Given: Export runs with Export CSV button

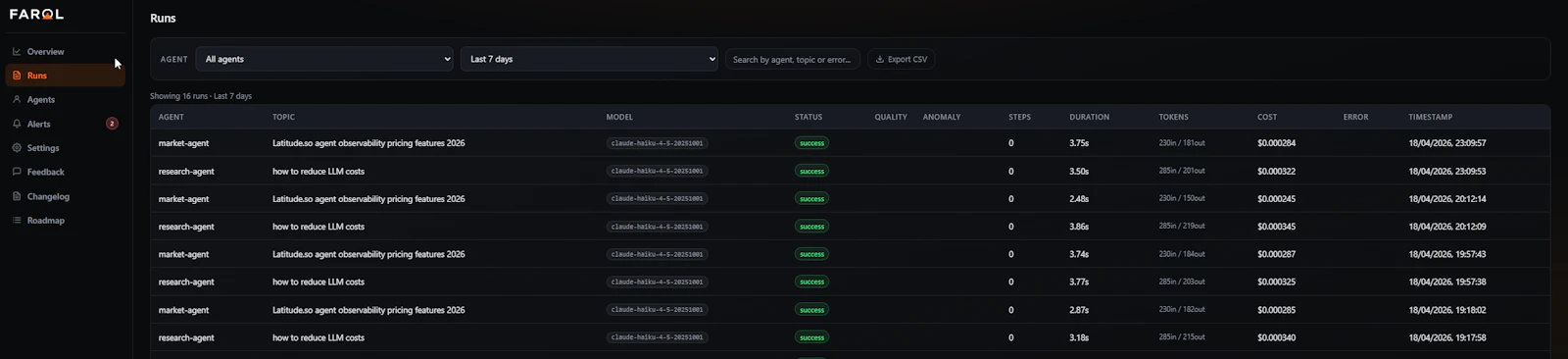Looking at the screenshot, I should 902,59.
